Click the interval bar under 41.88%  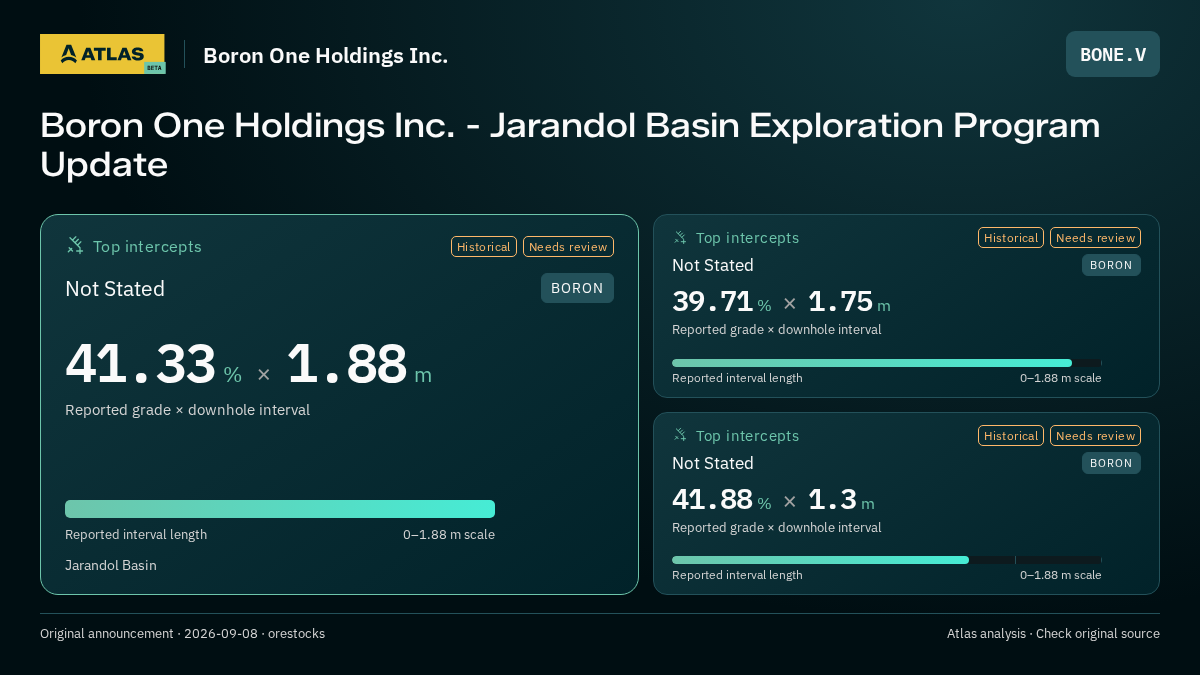pos(887,560)
